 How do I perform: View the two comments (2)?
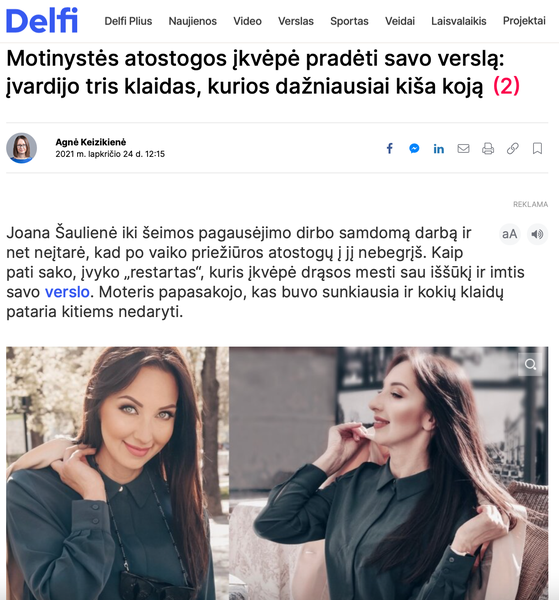506,86
